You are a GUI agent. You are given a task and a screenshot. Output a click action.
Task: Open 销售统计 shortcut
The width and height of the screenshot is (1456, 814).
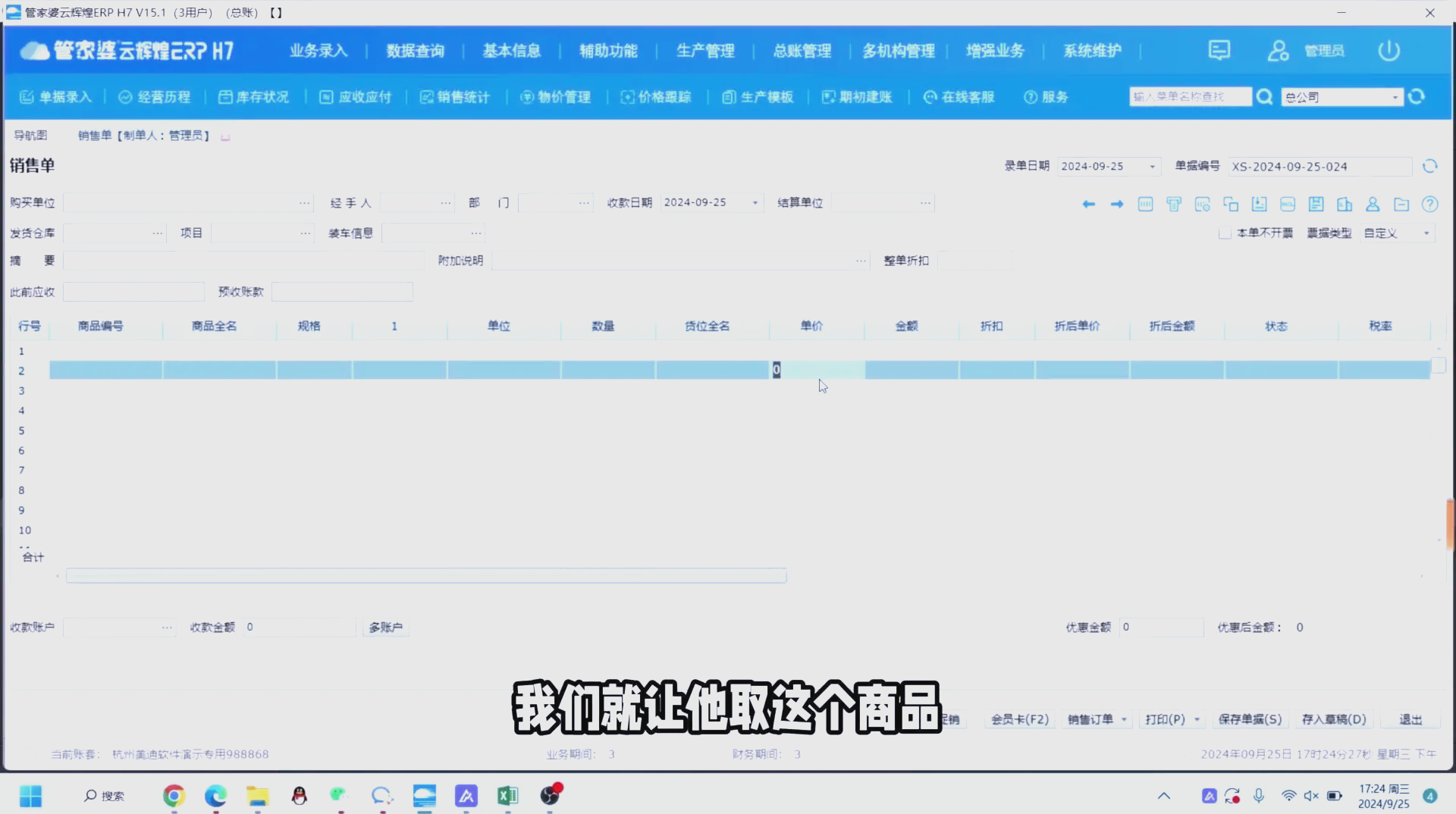coord(455,97)
